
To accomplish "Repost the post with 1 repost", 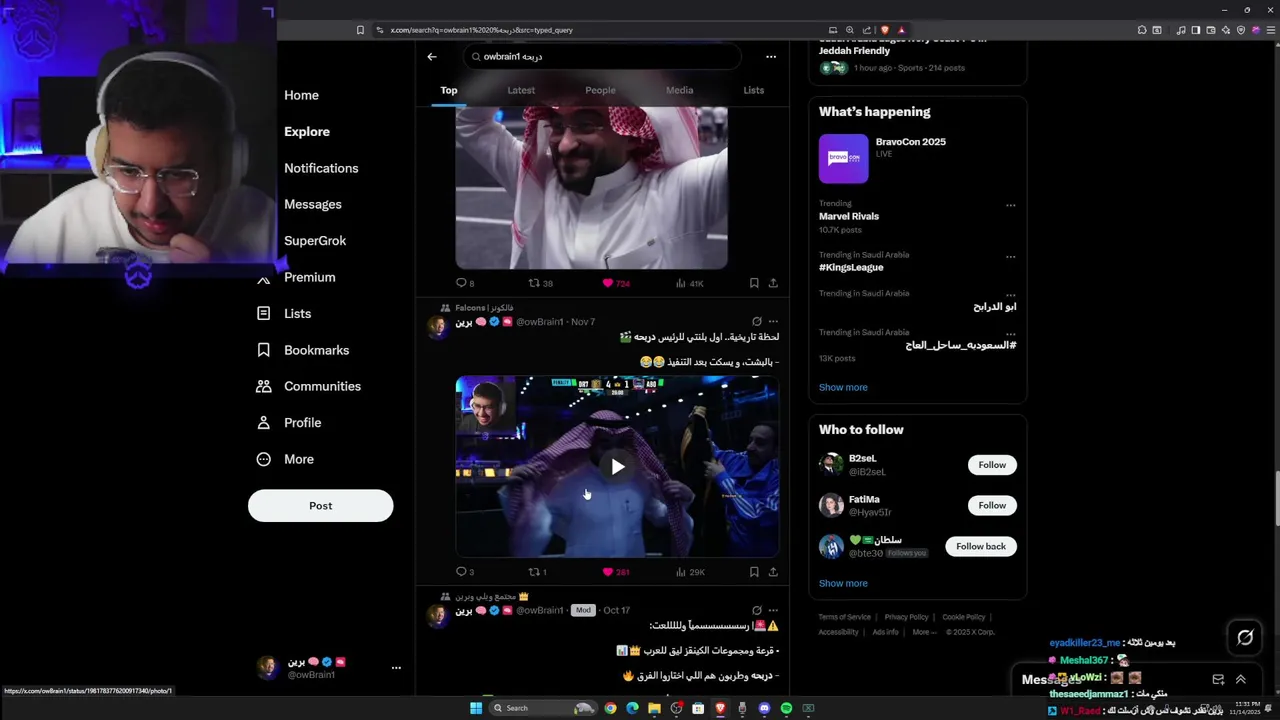I will (x=538, y=572).
